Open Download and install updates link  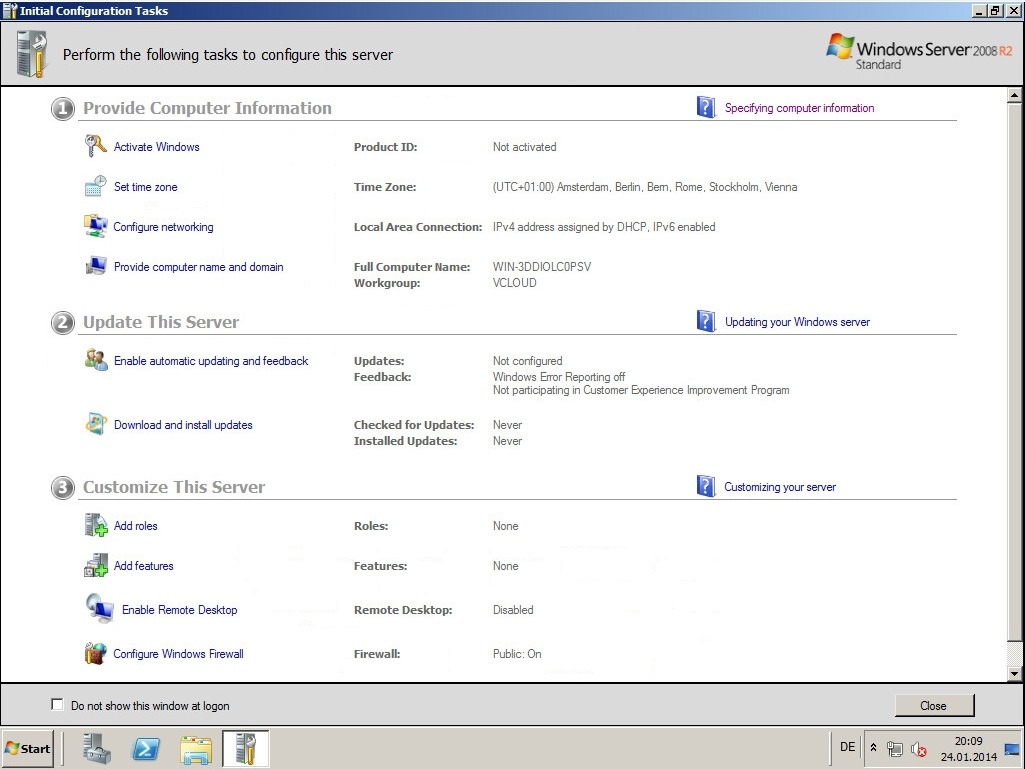point(183,425)
